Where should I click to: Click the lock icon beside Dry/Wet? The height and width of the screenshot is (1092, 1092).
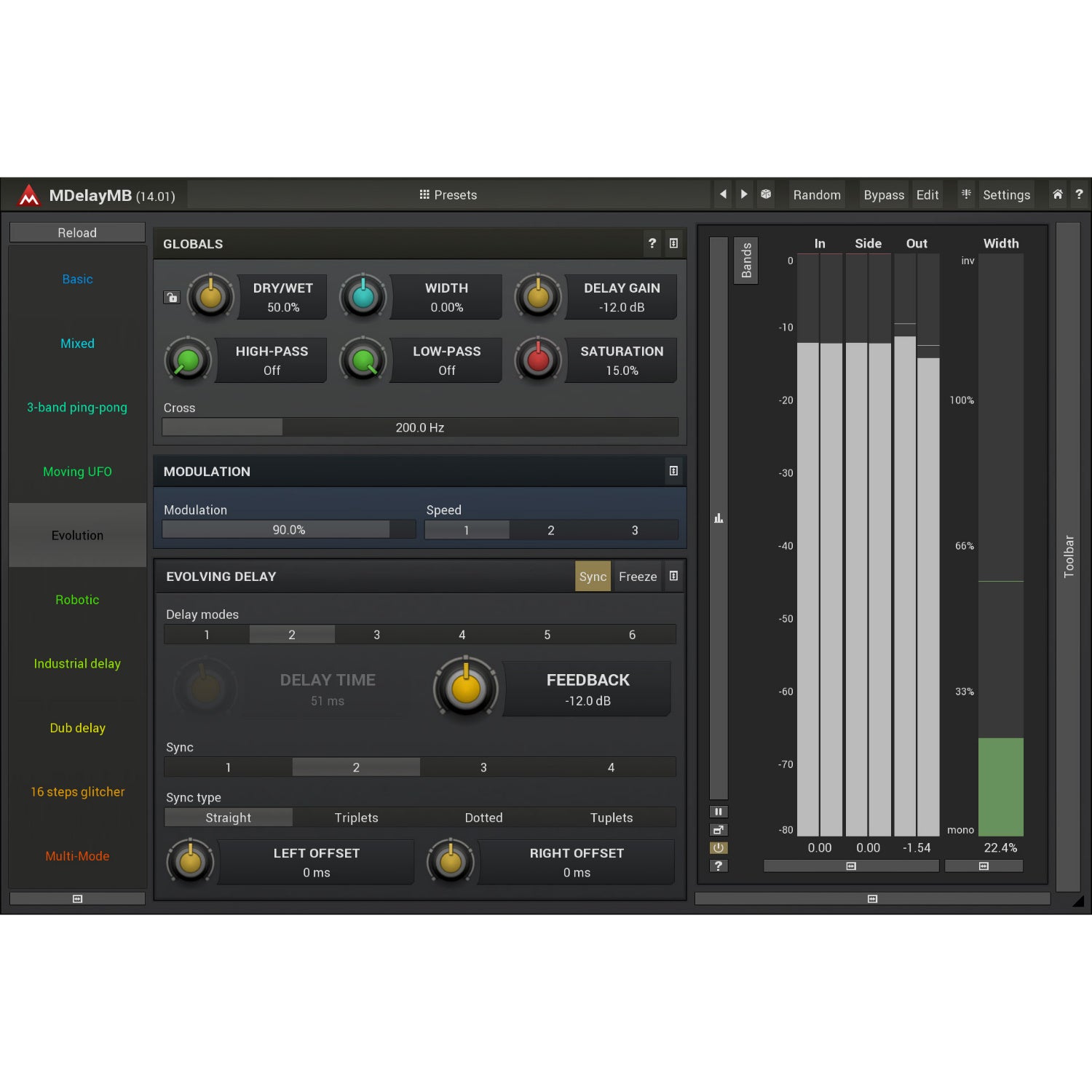point(172,297)
